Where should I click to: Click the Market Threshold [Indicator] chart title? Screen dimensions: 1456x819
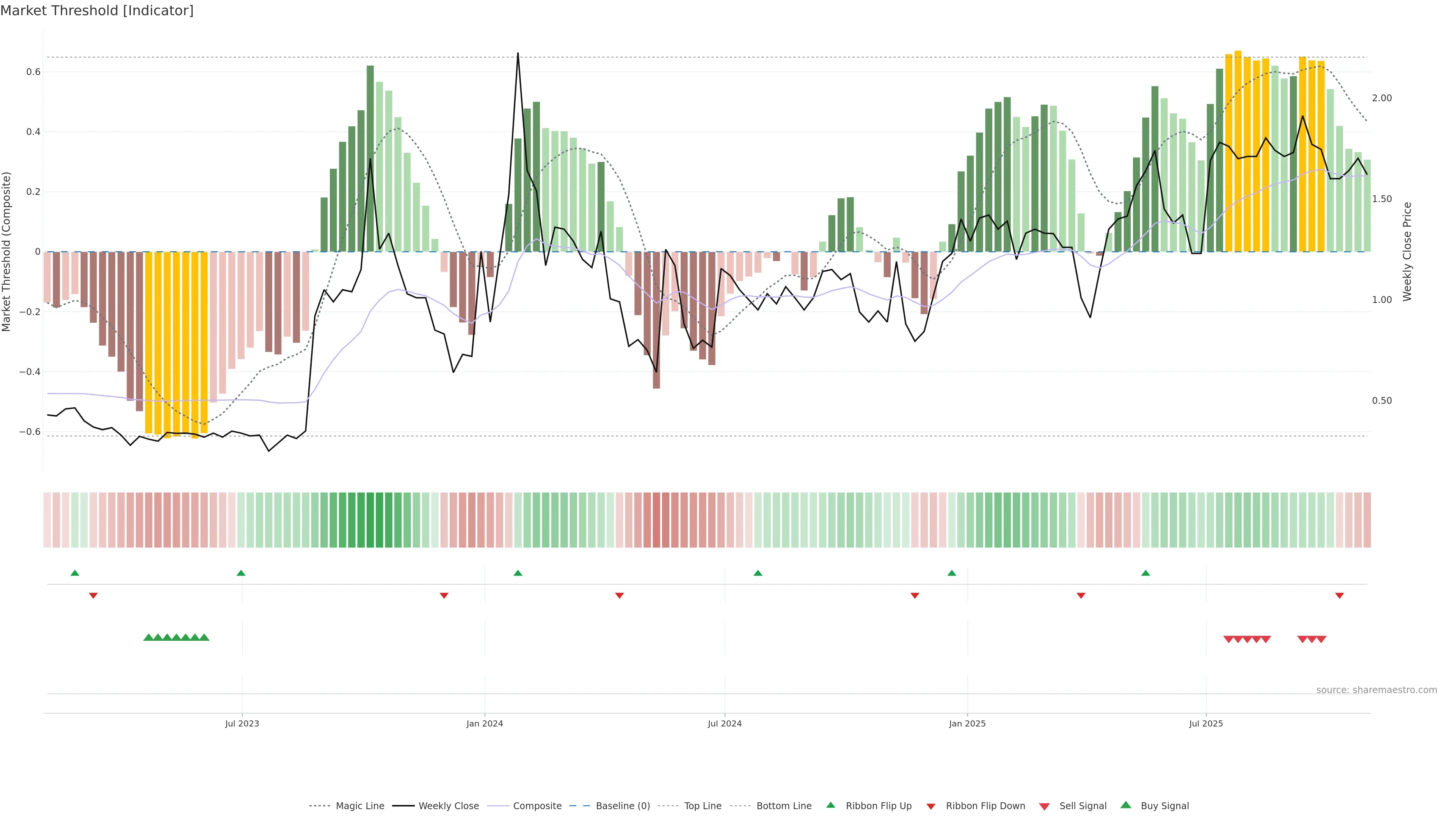point(97,11)
